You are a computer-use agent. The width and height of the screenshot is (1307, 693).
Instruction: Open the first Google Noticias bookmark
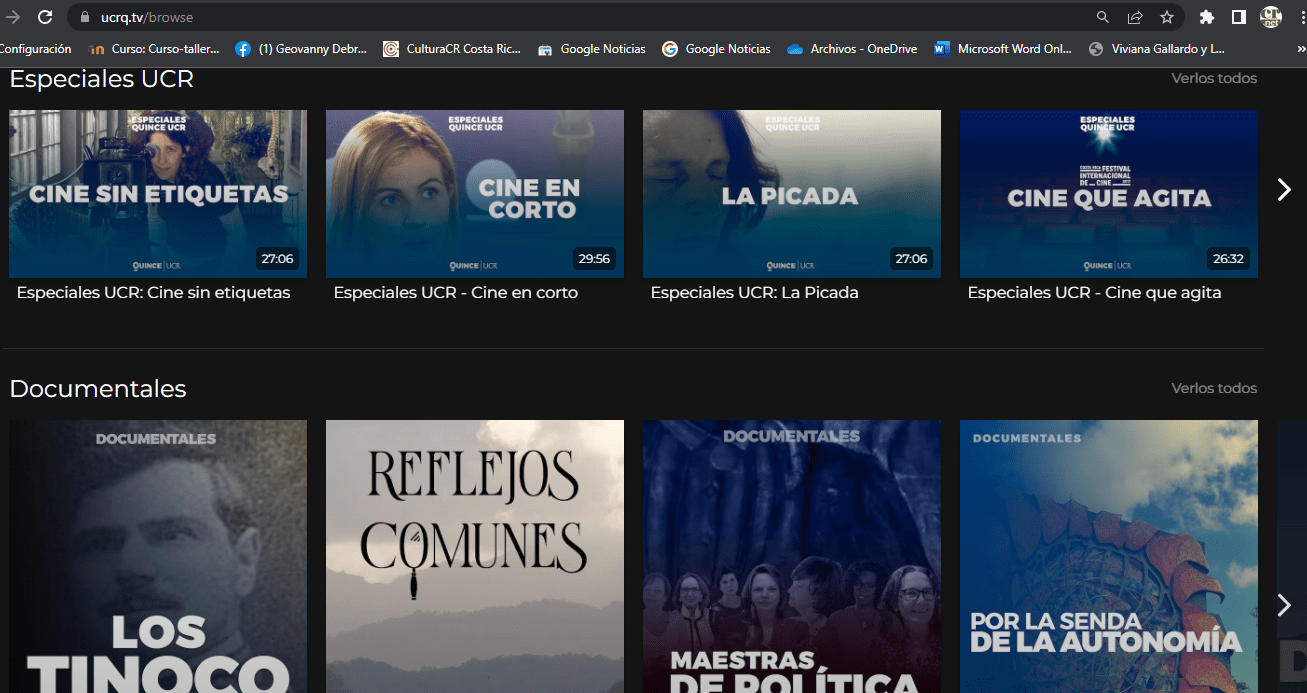[592, 49]
